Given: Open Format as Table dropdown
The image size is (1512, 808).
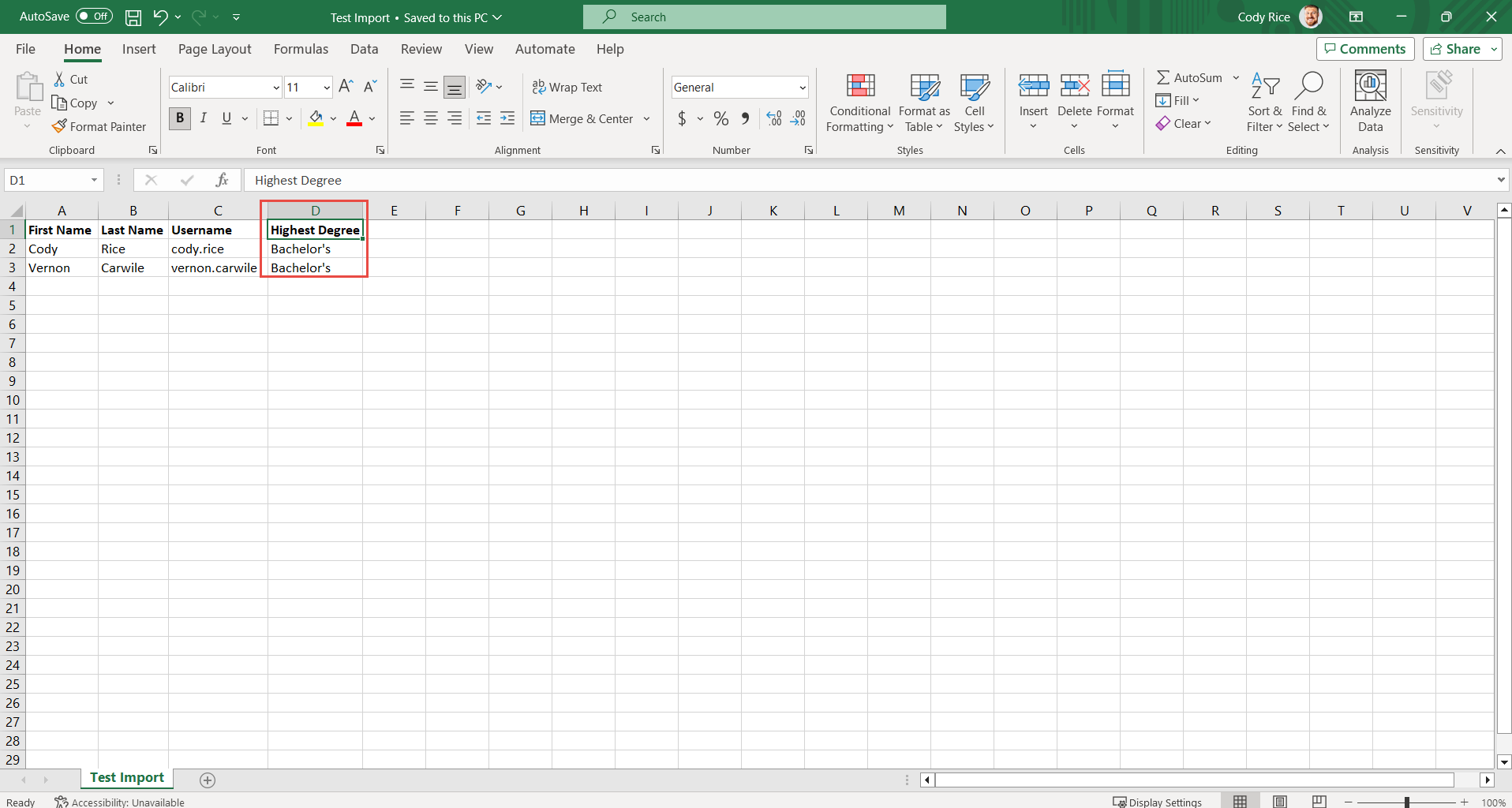Looking at the screenshot, I should tap(924, 103).
